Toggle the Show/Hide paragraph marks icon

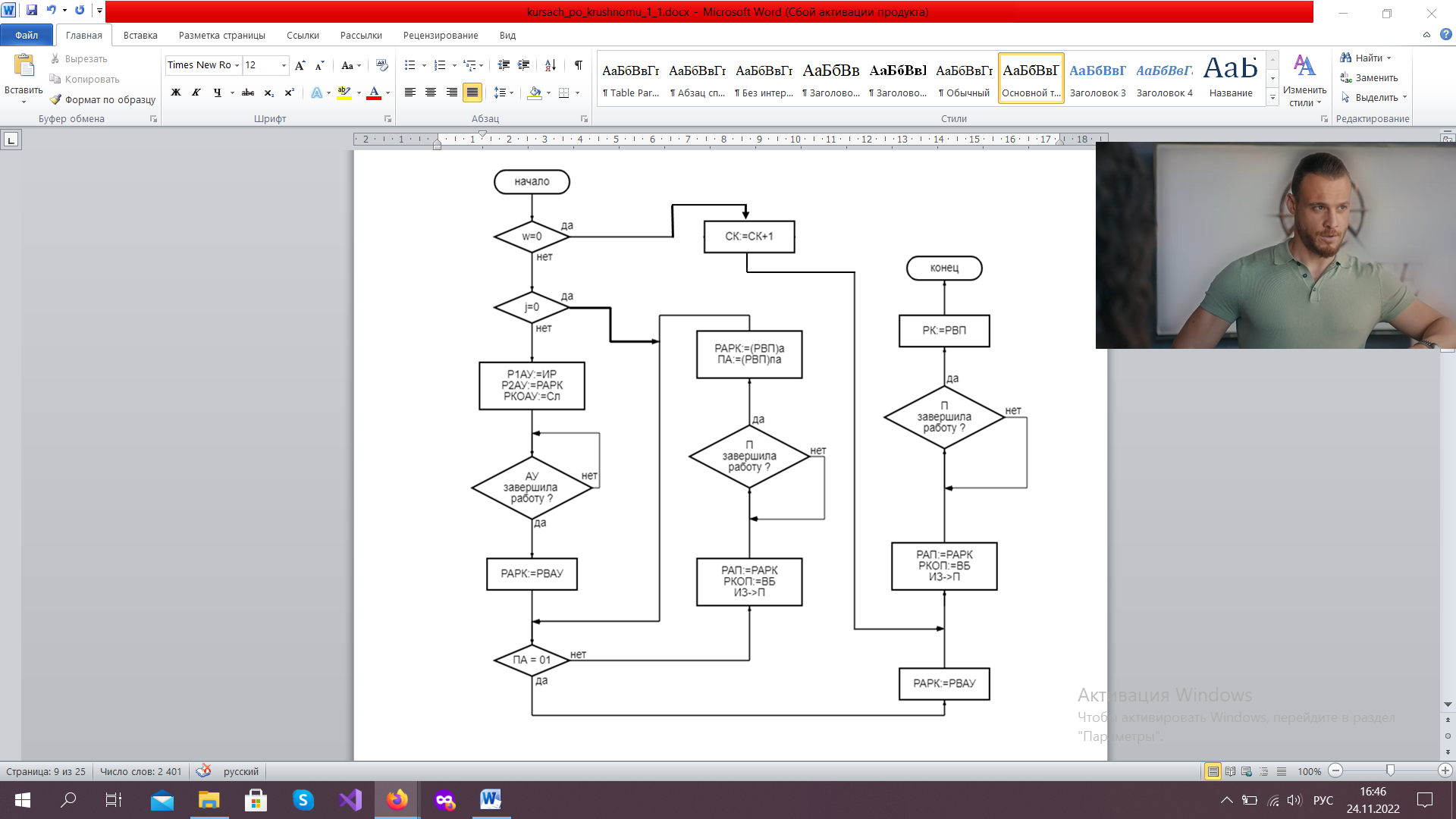point(579,67)
